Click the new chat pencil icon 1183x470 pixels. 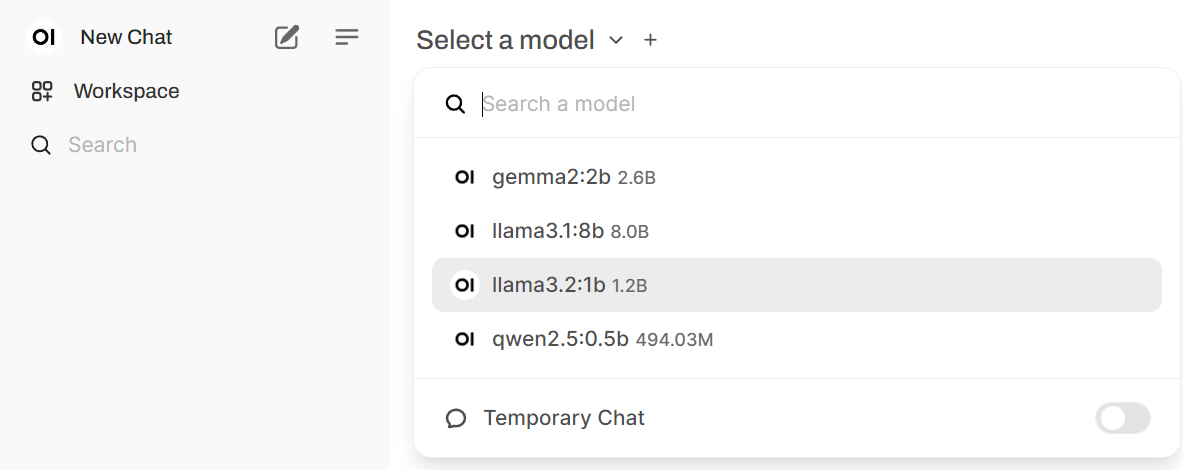click(x=287, y=38)
